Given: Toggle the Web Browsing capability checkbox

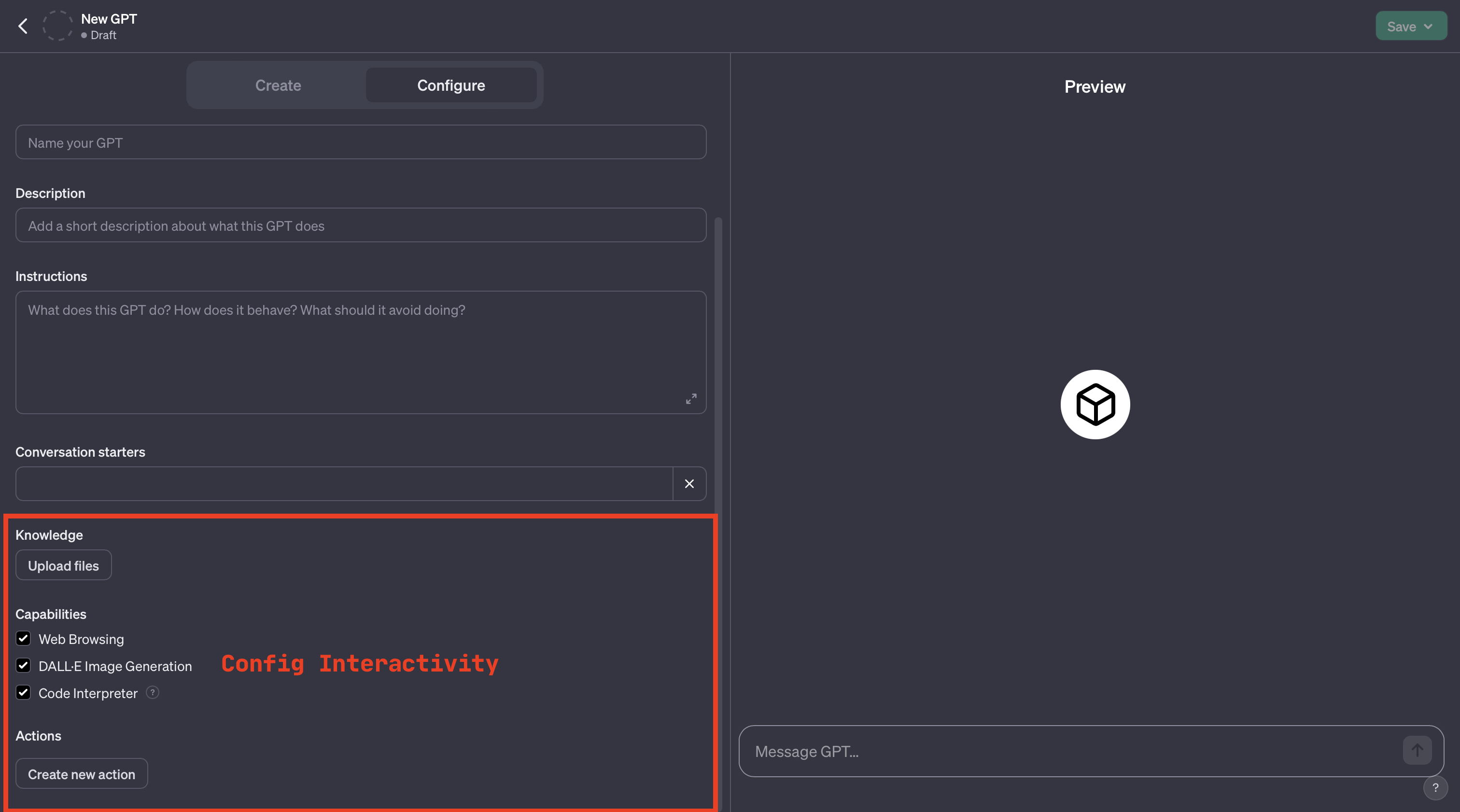Looking at the screenshot, I should pyautogui.click(x=23, y=638).
